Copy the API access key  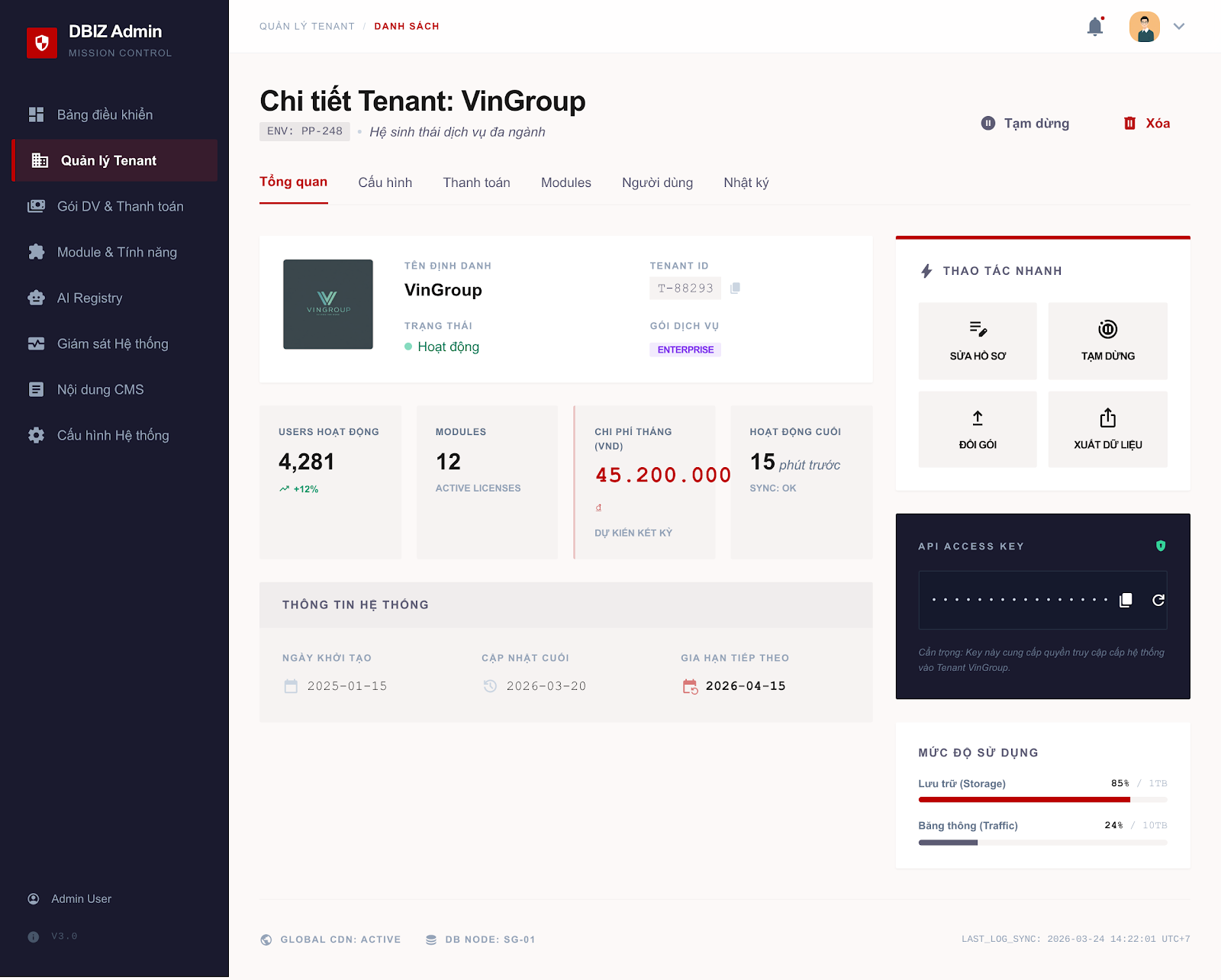pos(1126,600)
